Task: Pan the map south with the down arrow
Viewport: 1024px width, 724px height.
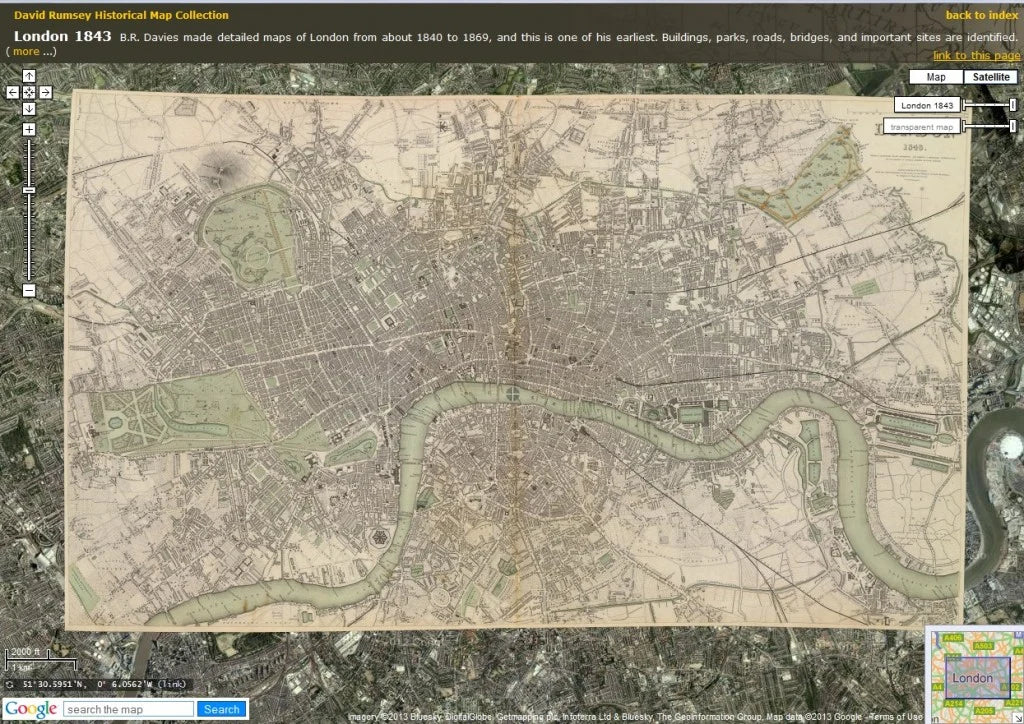Action: click(x=29, y=109)
